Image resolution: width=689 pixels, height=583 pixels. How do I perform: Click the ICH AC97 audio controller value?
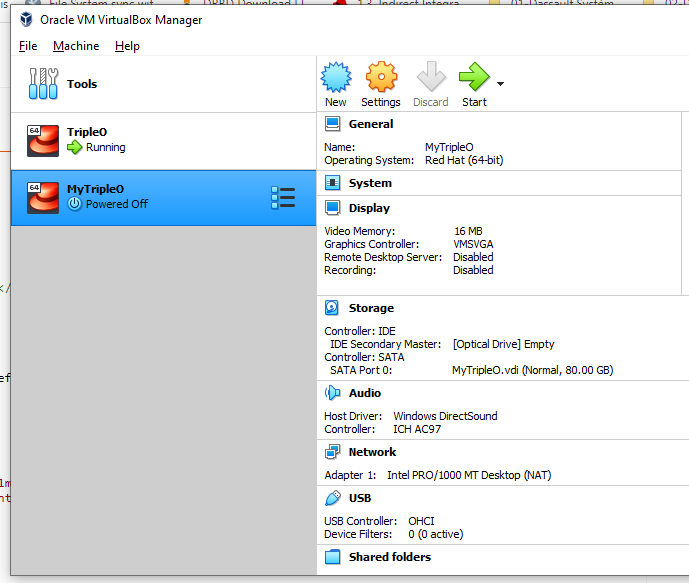(x=417, y=429)
